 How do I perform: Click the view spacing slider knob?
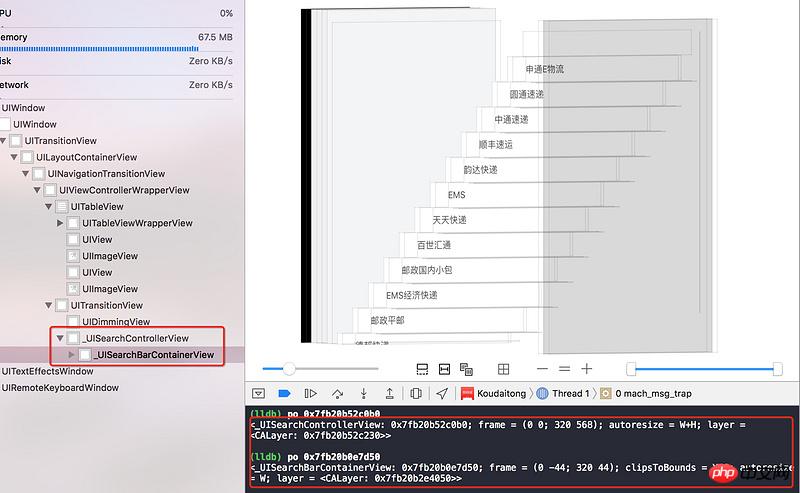pyautogui.click(x=289, y=368)
